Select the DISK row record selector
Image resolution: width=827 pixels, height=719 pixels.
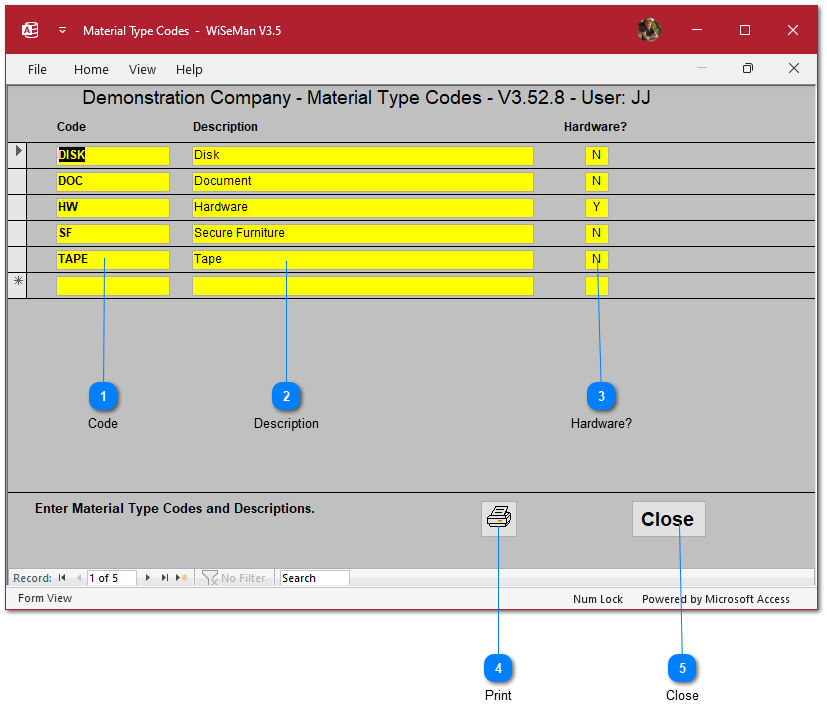click(17, 155)
